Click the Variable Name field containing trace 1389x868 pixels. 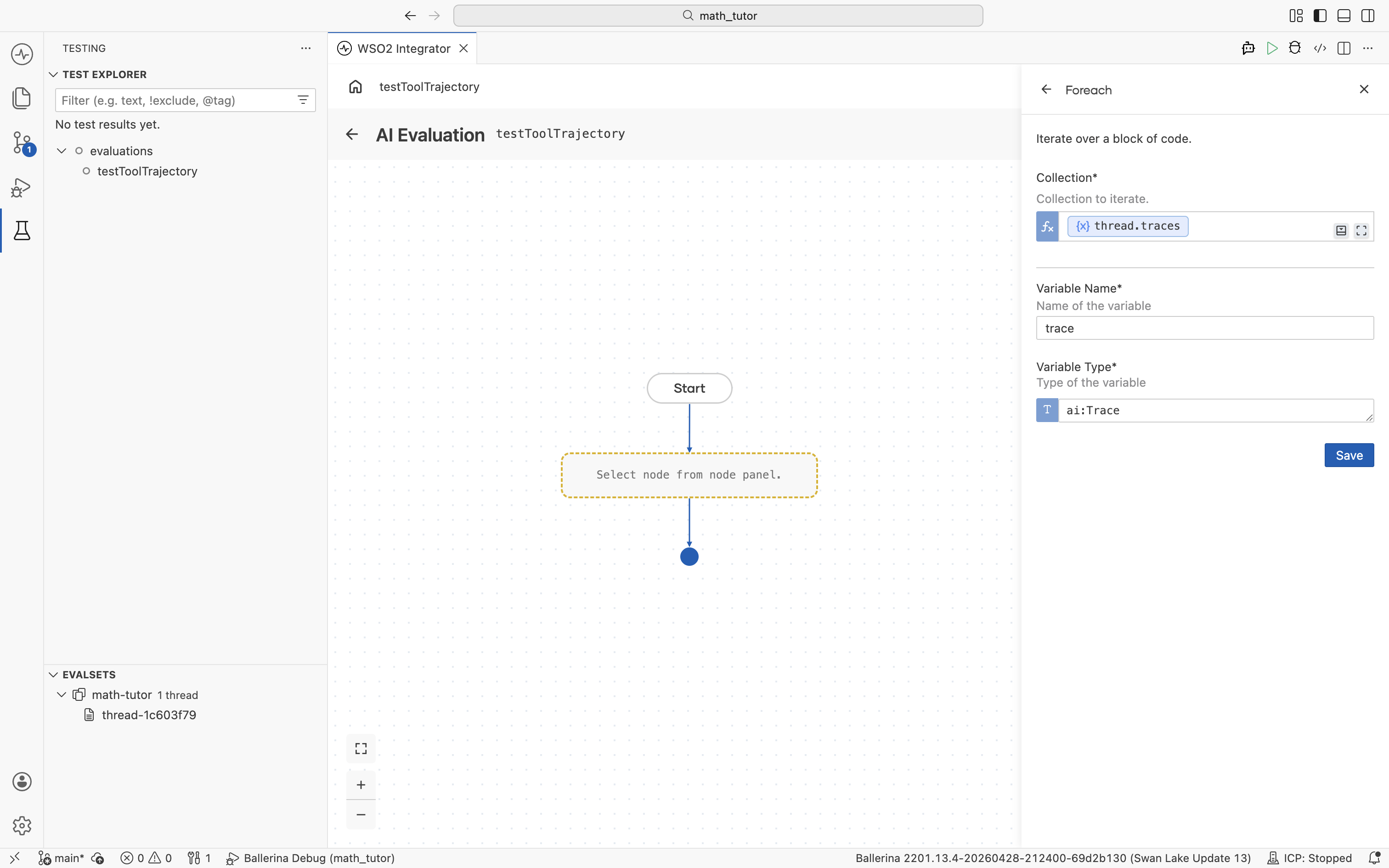tap(1205, 328)
